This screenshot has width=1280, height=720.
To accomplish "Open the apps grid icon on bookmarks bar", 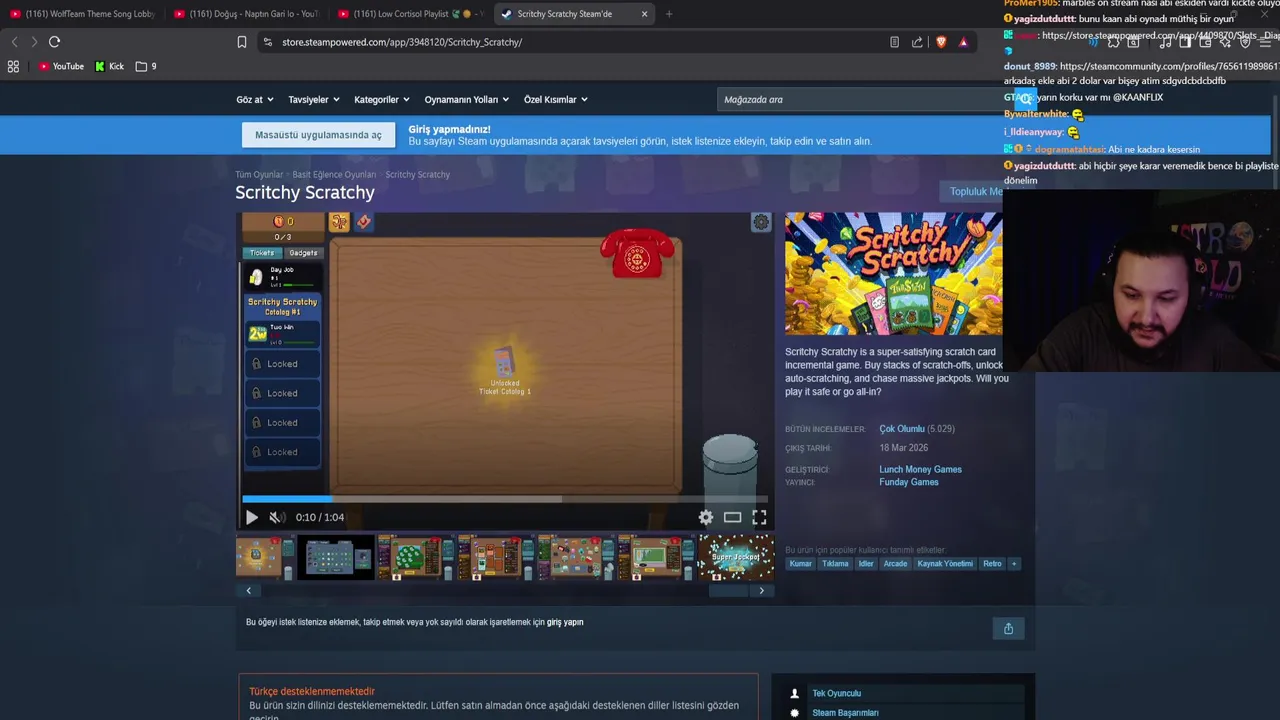I will pos(13,66).
